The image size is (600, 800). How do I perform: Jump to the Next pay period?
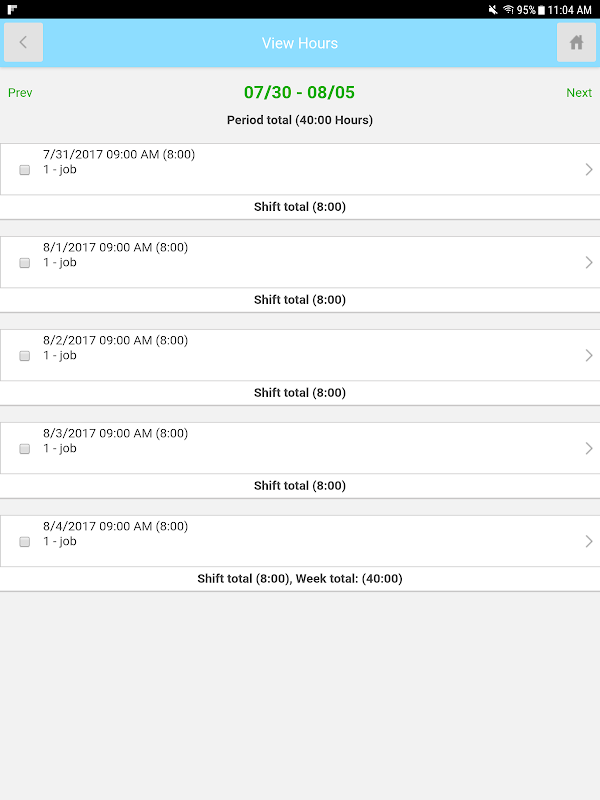[579, 93]
